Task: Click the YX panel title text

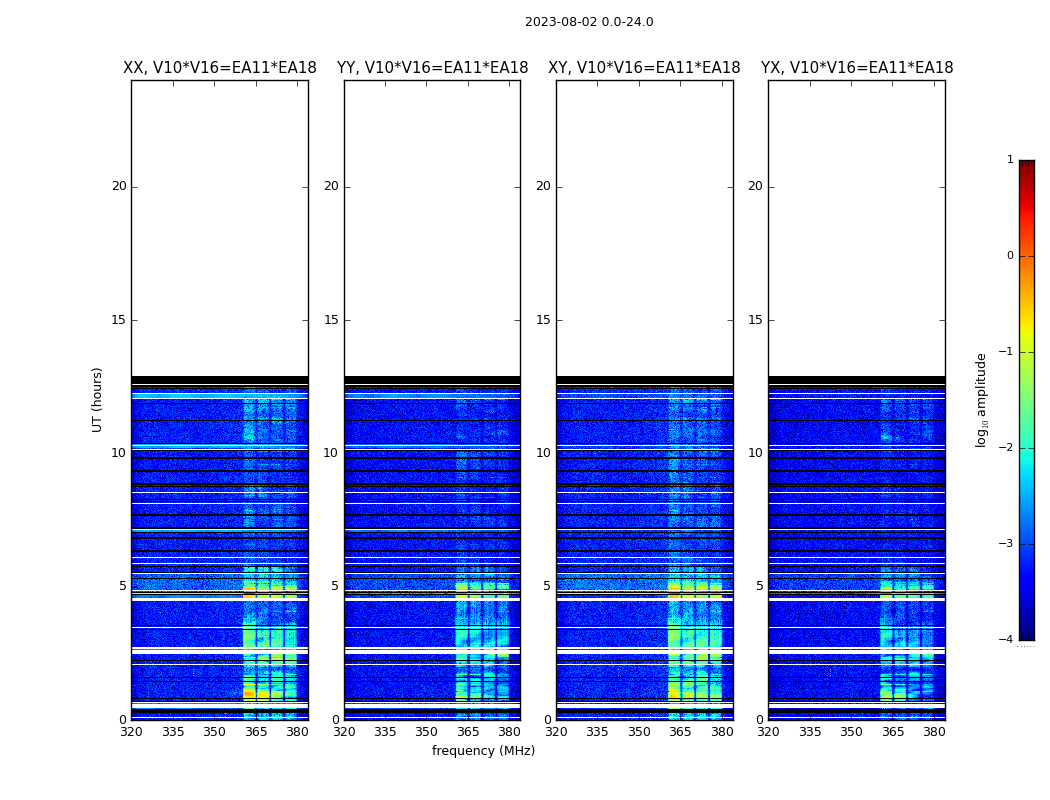Action: 857,68
